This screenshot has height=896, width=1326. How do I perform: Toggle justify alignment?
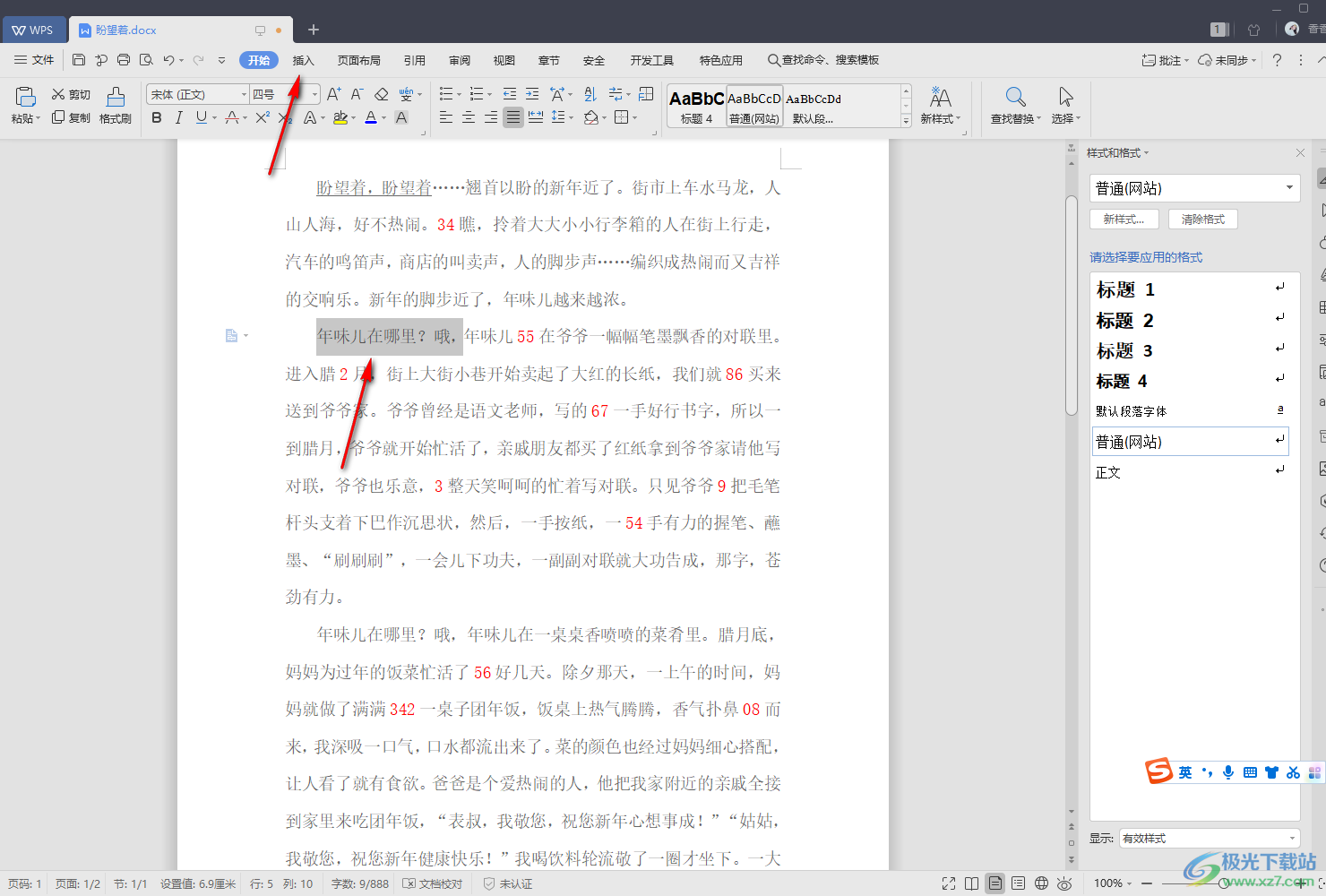point(513,117)
